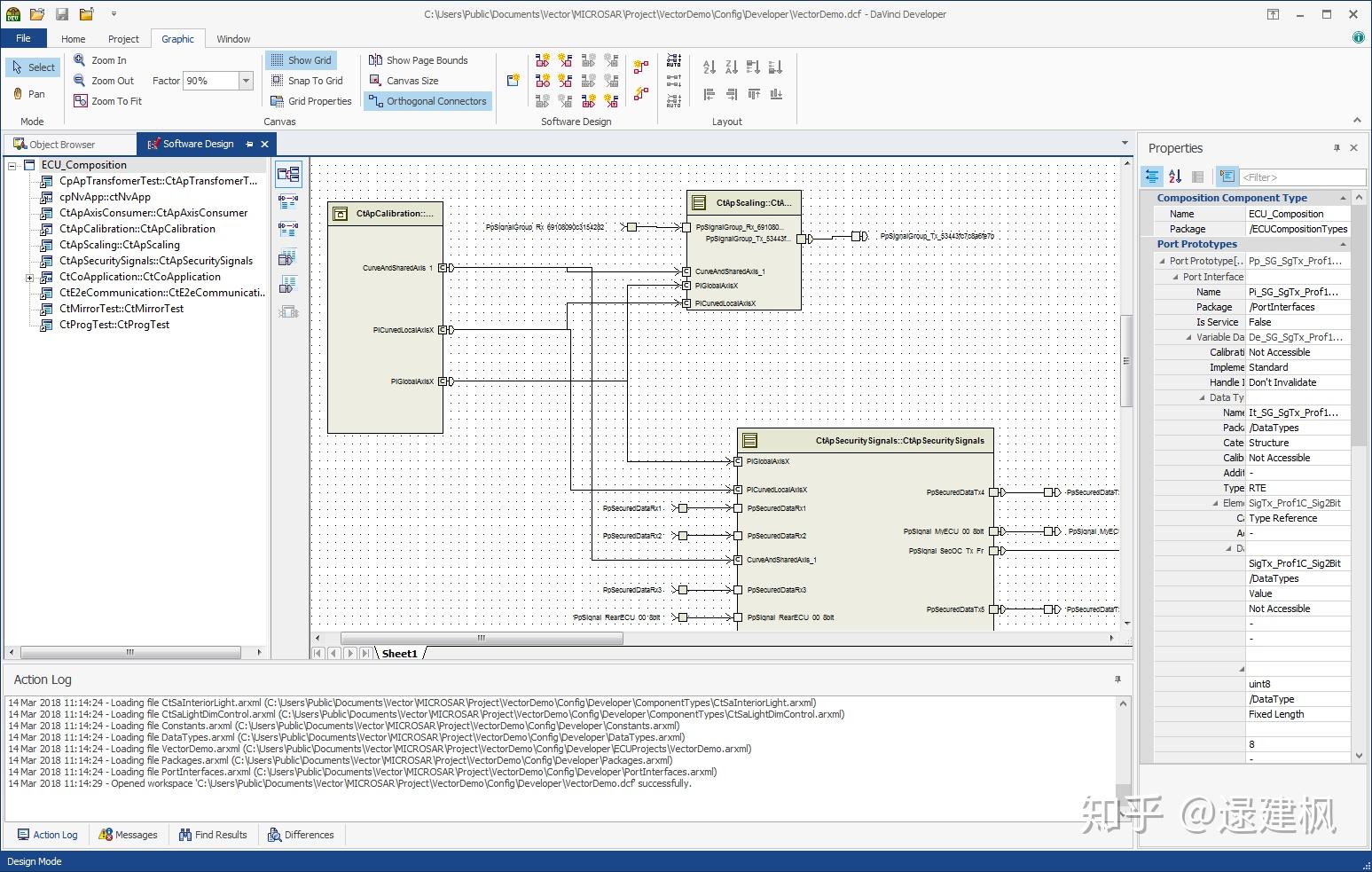Image resolution: width=1372 pixels, height=872 pixels.
Task: Click the Canvas Size icon
Action: pyautogui.click(x=375, y=81)
